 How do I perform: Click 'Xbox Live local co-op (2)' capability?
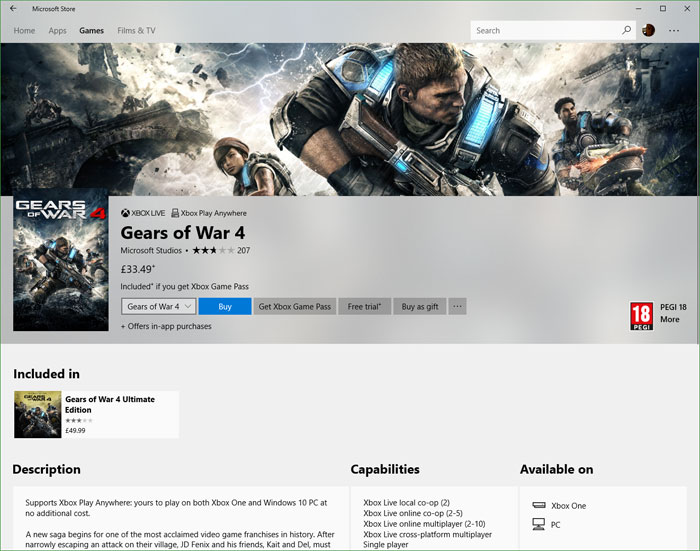tap(406, 502)
